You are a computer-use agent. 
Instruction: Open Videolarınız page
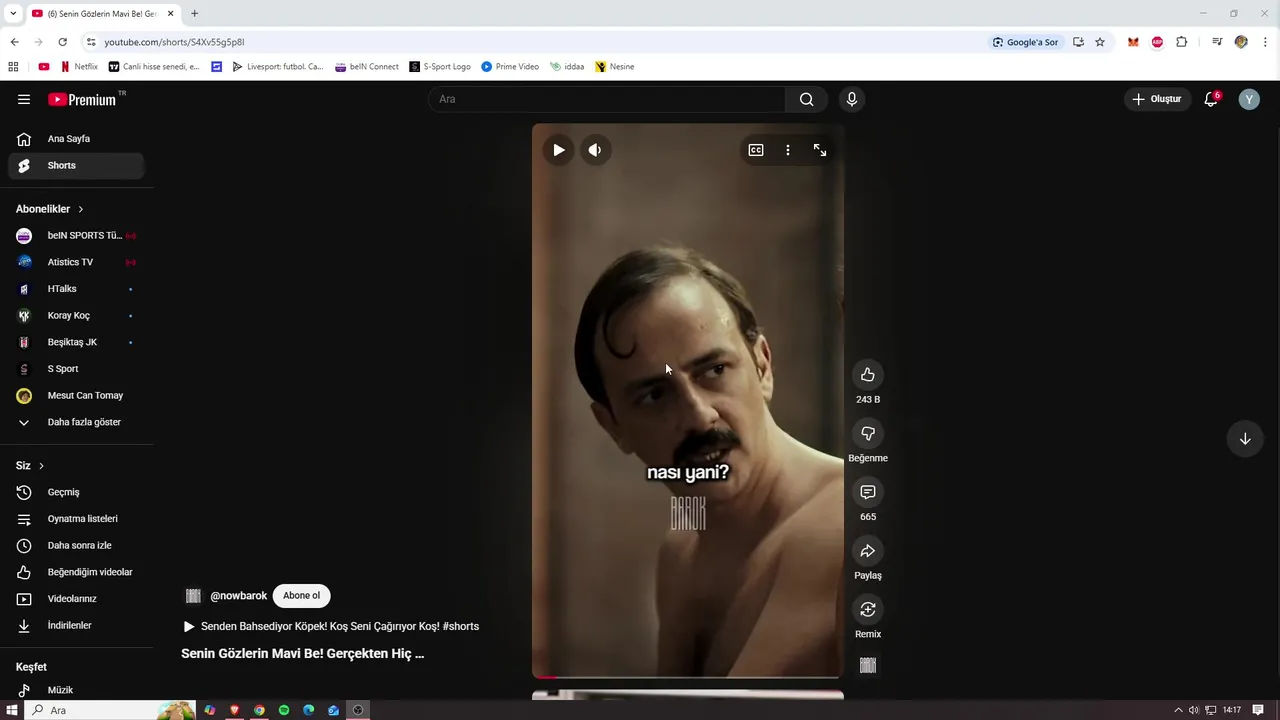tap(76, 599)
